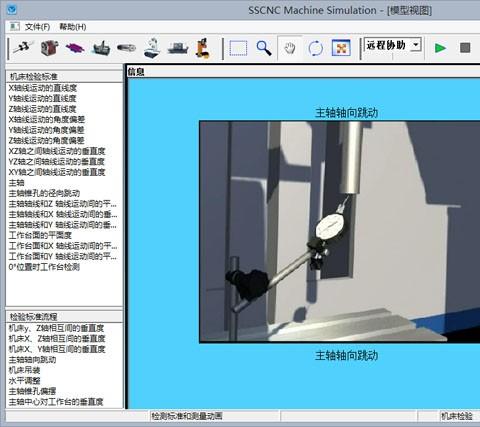Click the gray stop button
480x427 pixels.
point(465,48)
